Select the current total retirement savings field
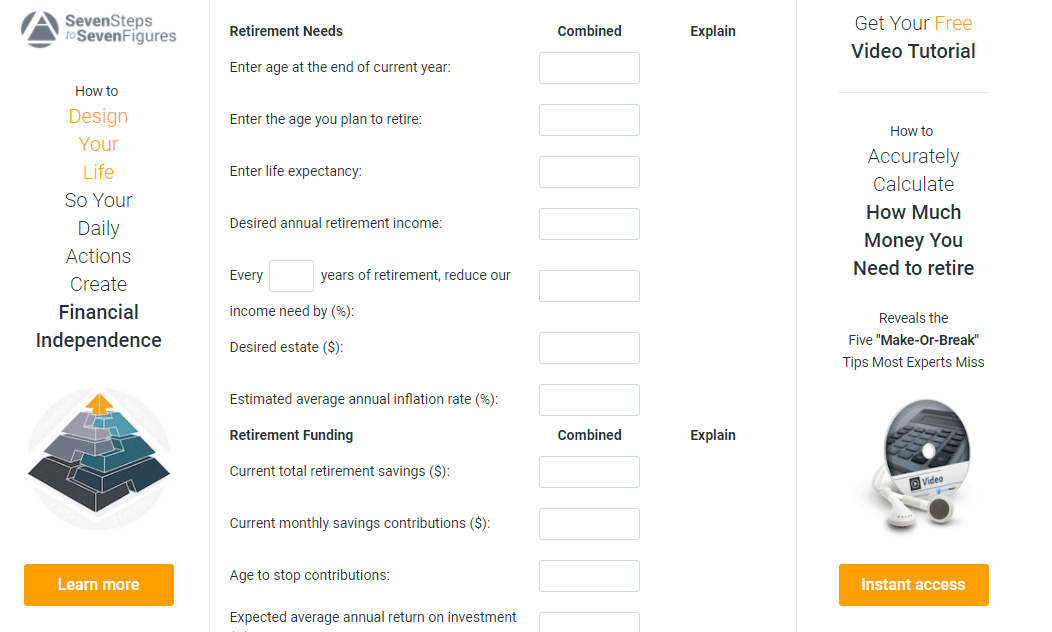1052x632 pixels. point(589,472)
